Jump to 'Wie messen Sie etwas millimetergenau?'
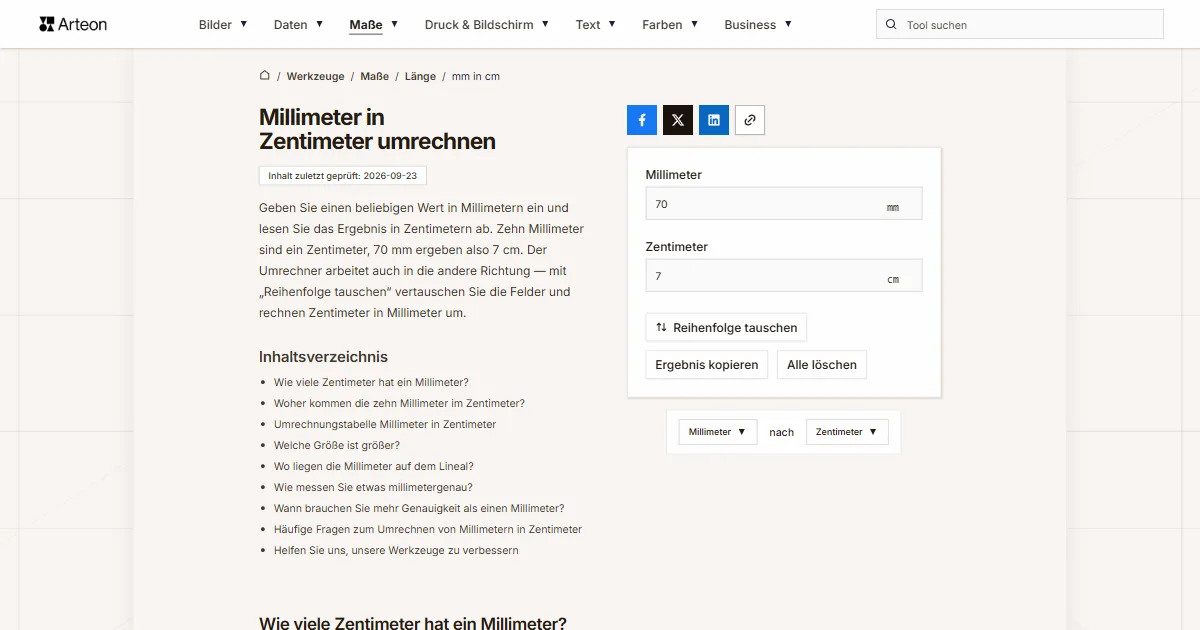1200x630 pixels. pos(373,487)
